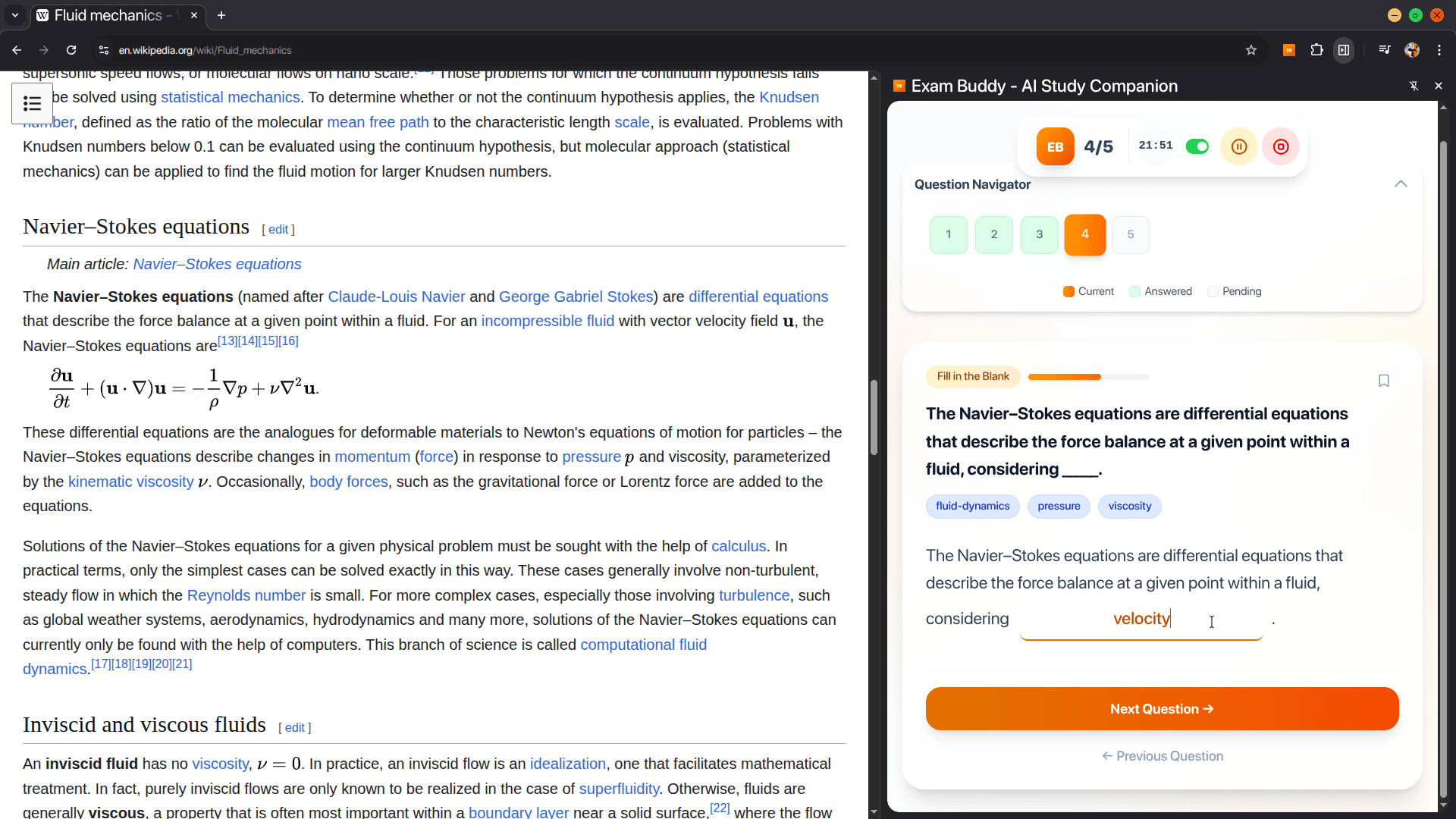1456x819 pixels.
Task: Reload the Wikipedia page
Action: point(71,50)
